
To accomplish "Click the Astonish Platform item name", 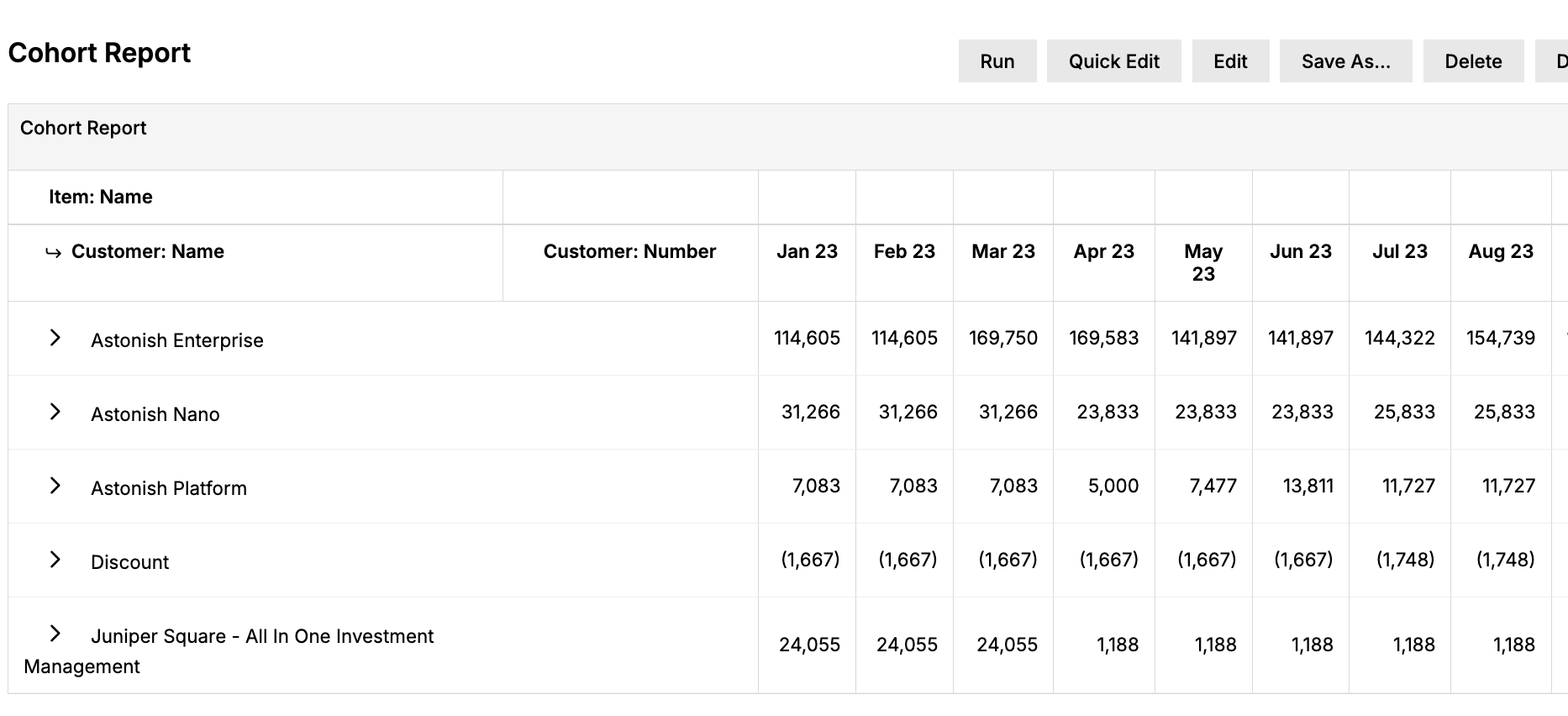I will [169, 488].
